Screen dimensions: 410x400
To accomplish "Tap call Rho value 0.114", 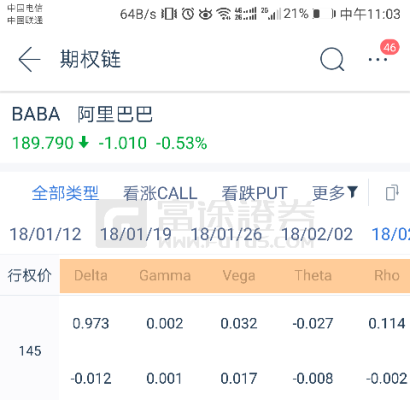I will [387, 323].
